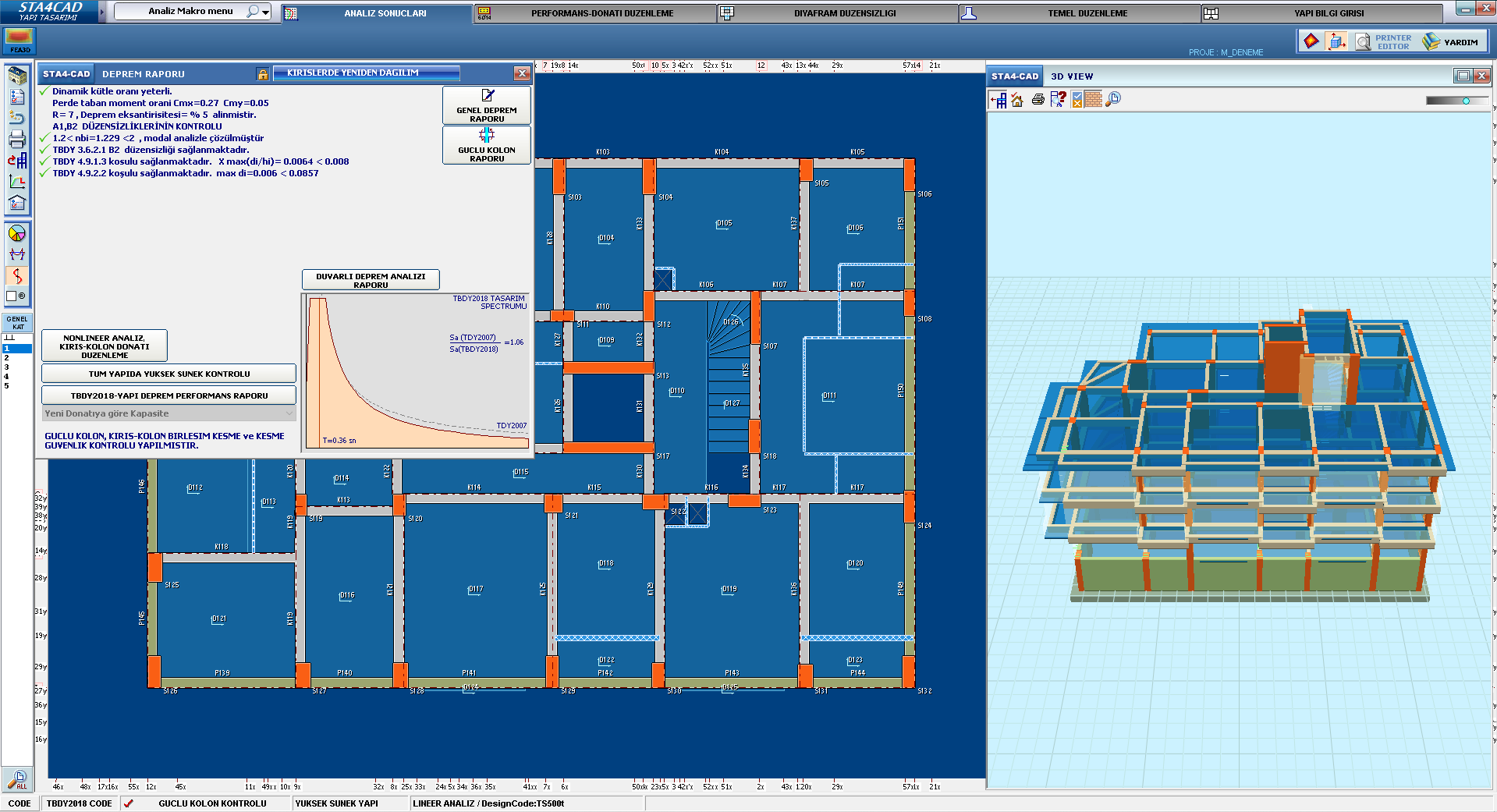Expand the arrow next to STA4CAD logo
Screen dimensions: 1497x812
(x=101, y=12)
